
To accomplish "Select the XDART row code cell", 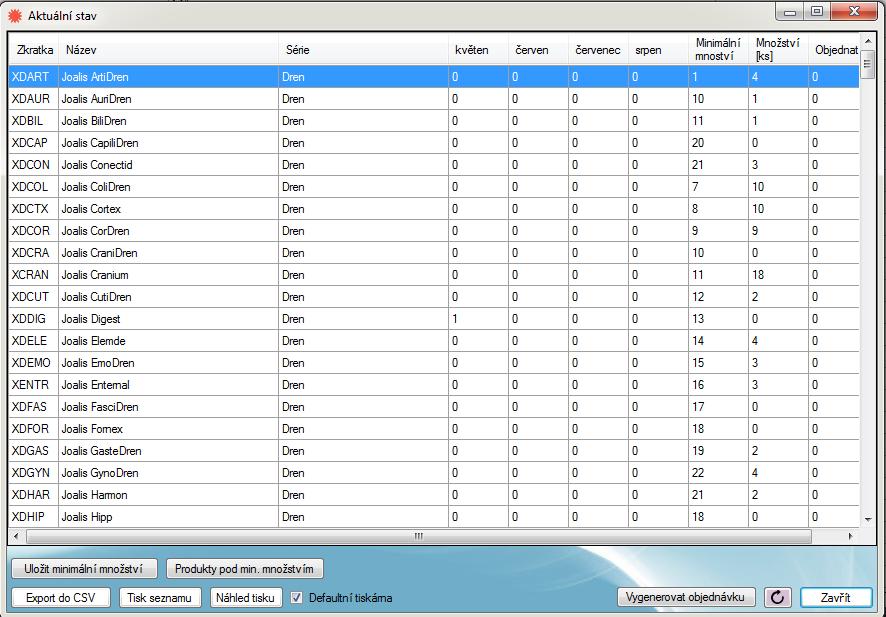I will pos(33,77).
